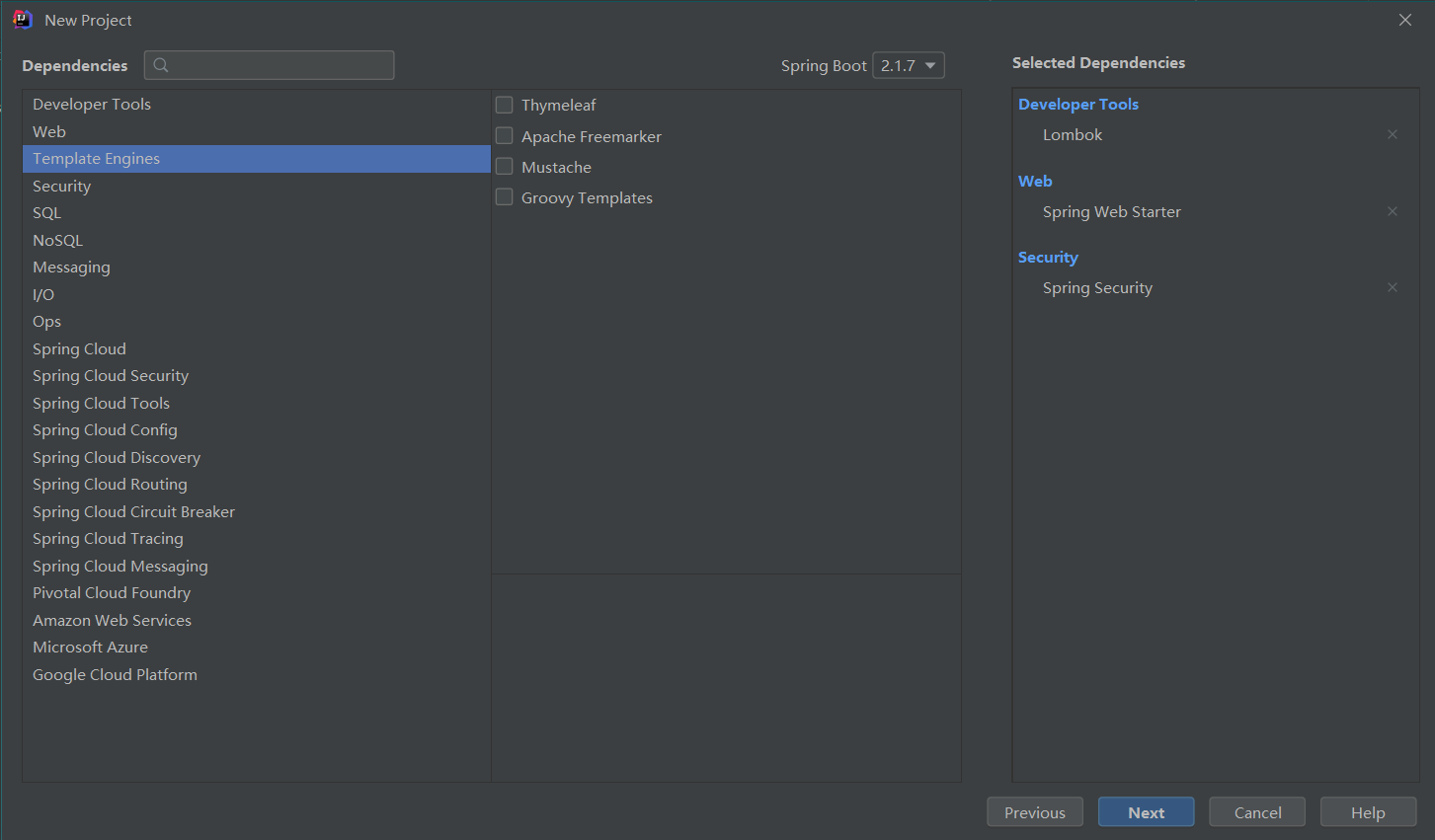The height and width of the screenshot is (840, 1435).
Task: Choose Spring Cloud Discovery
Action: pos(257,457)
